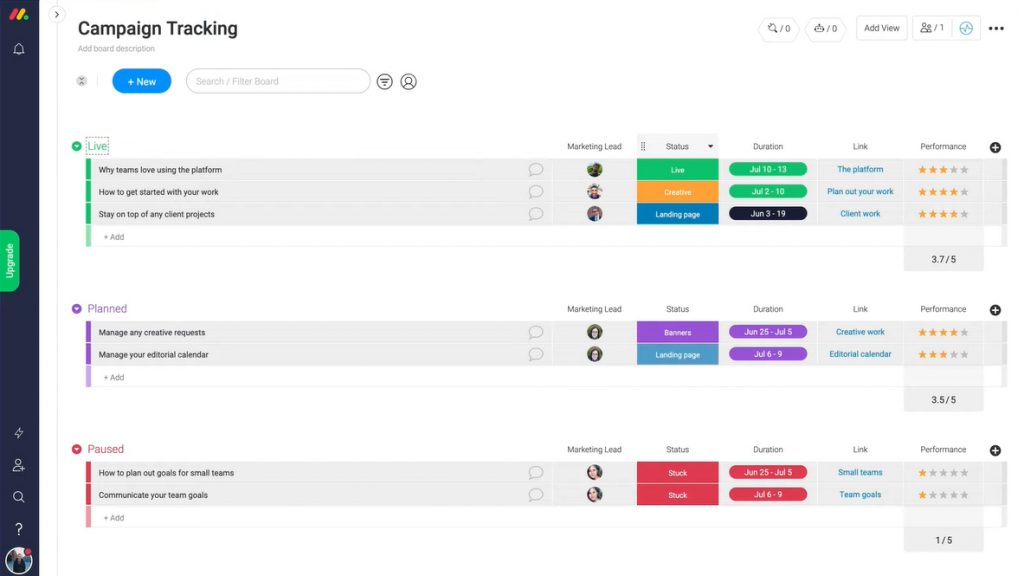Viewport: 1024px width, 576px height.
Task: Click the green Live status label
Action: (677, 169)
